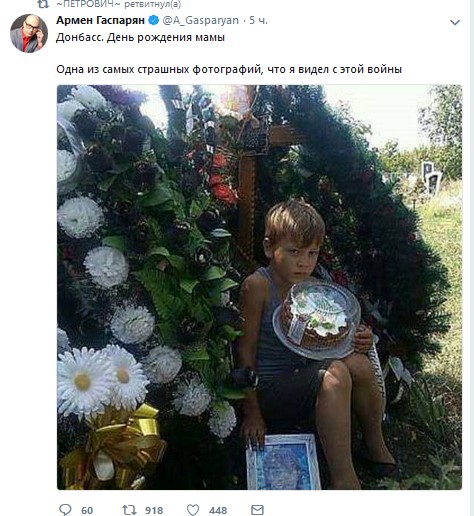Click the @A_Gasparyan handle
This screenshot has height=516, width=474.
point(201,21)
